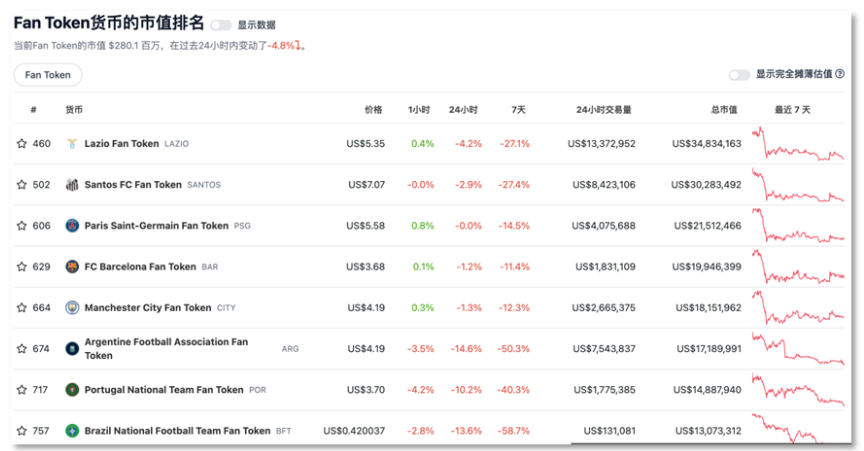Open the Lazio Fan Token page
864x451 pixels.
click(x=122, y=143)
